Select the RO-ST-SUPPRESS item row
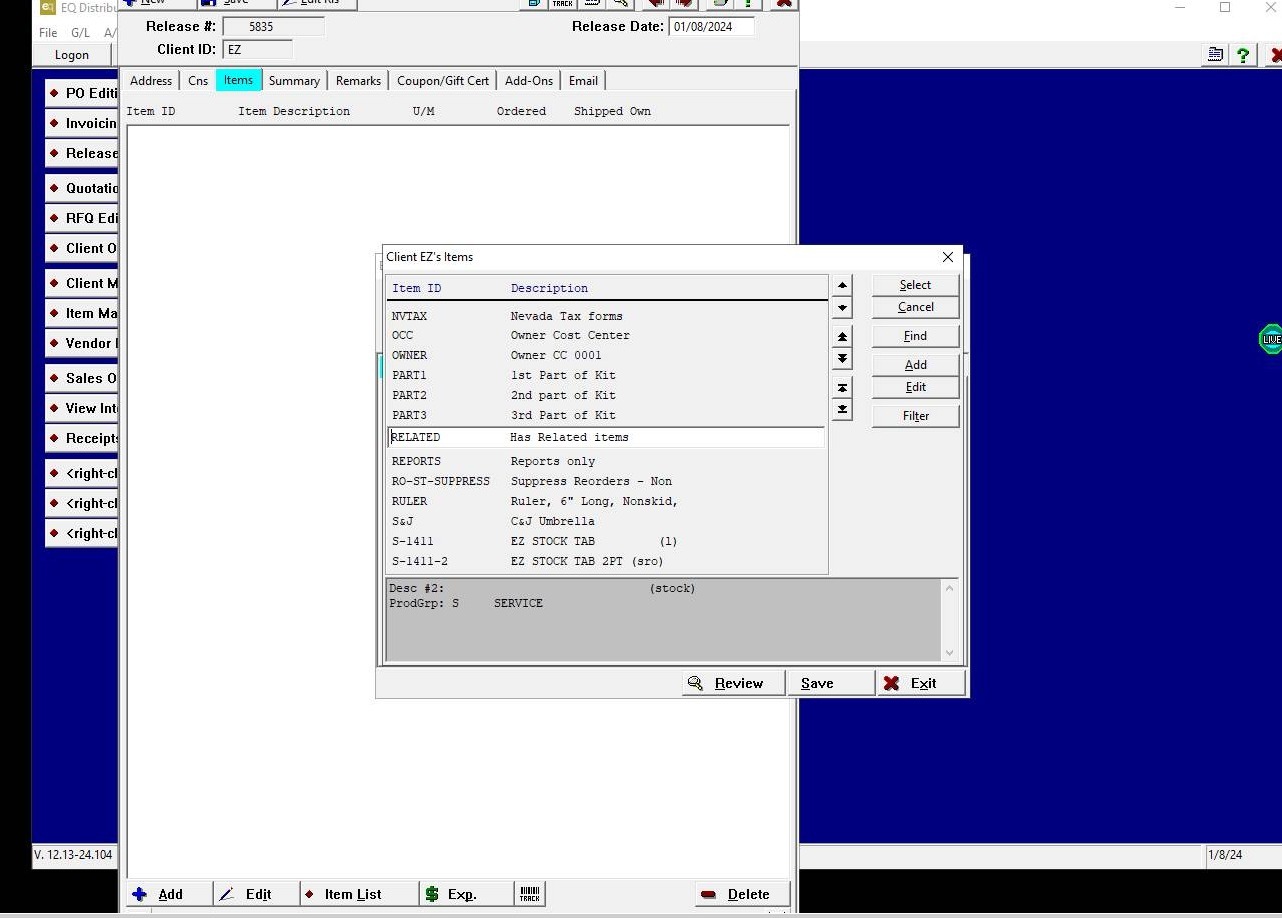This screenshot has height=918, width=1282. (x=607, y=481)
